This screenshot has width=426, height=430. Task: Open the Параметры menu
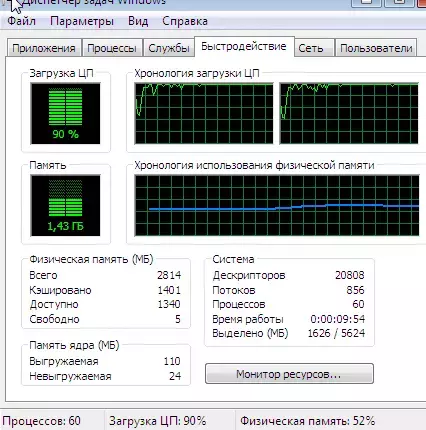tap(82, 21)
